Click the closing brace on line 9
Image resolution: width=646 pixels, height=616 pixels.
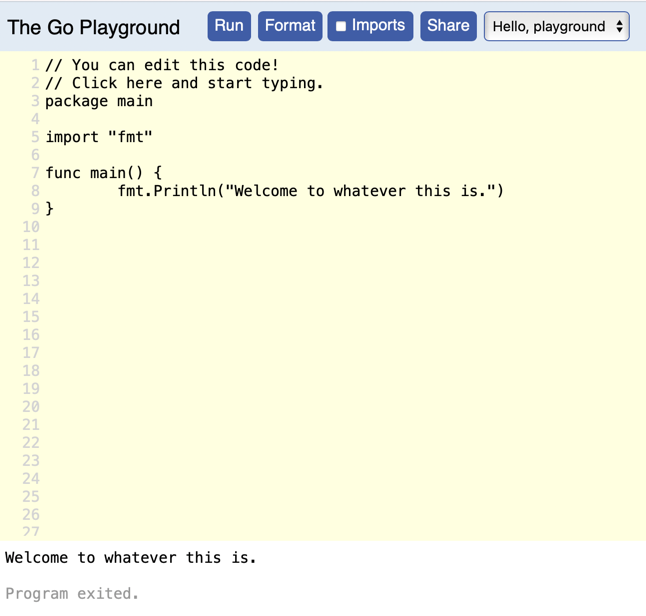click(50, 209)
